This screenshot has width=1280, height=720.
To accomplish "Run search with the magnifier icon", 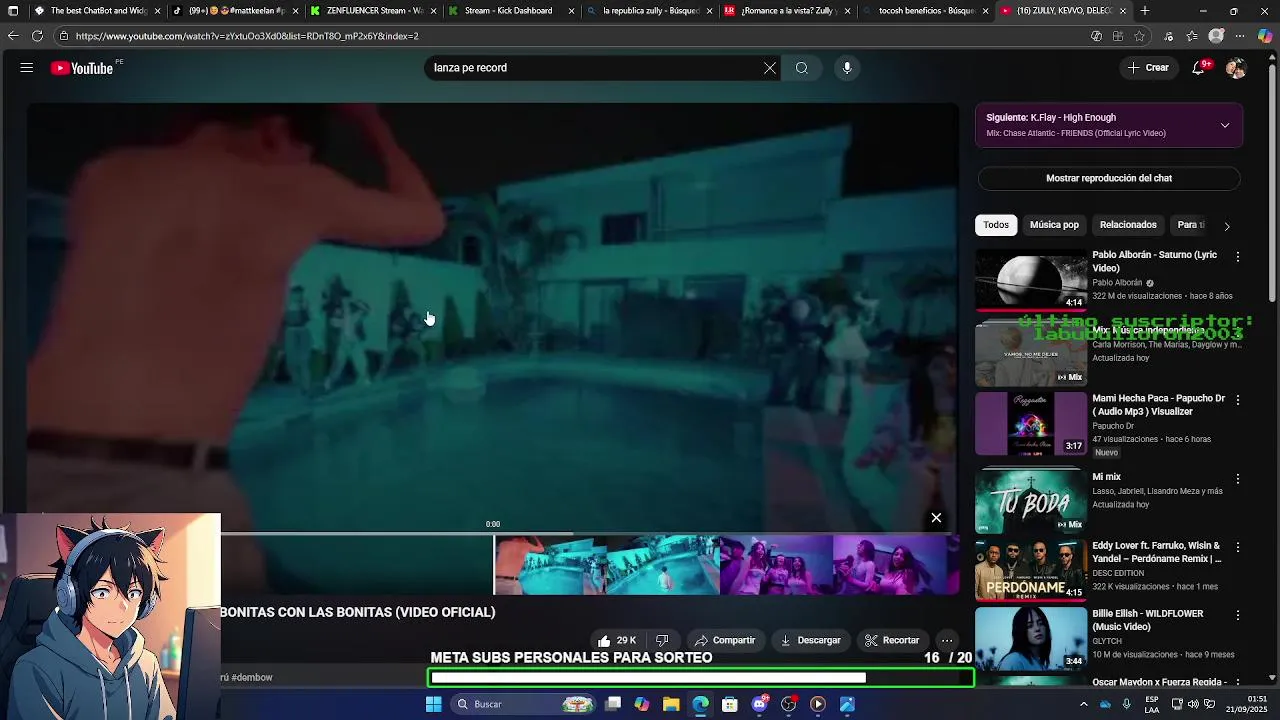I will click(802, 68).
